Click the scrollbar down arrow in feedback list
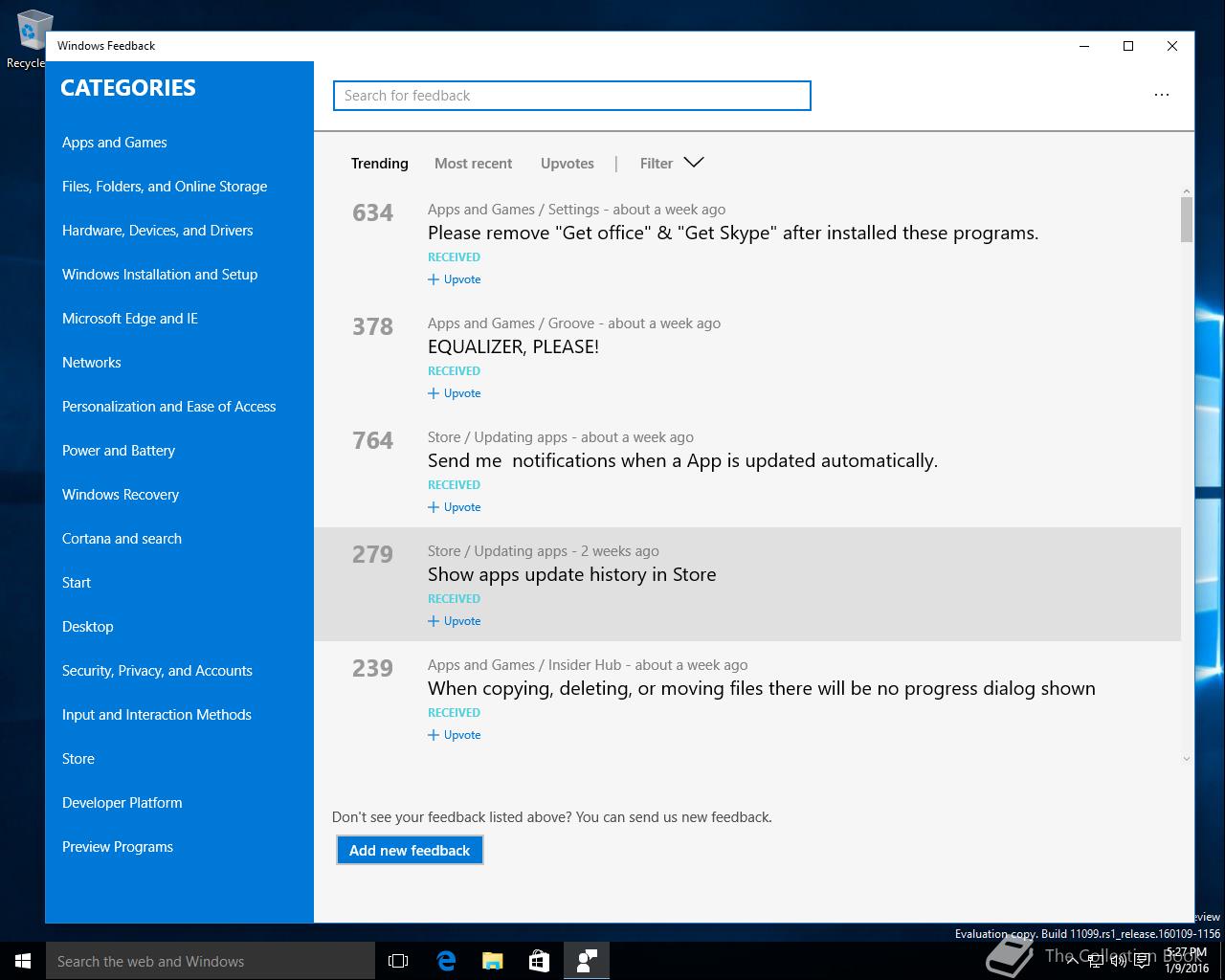 tap(1187, 759)
